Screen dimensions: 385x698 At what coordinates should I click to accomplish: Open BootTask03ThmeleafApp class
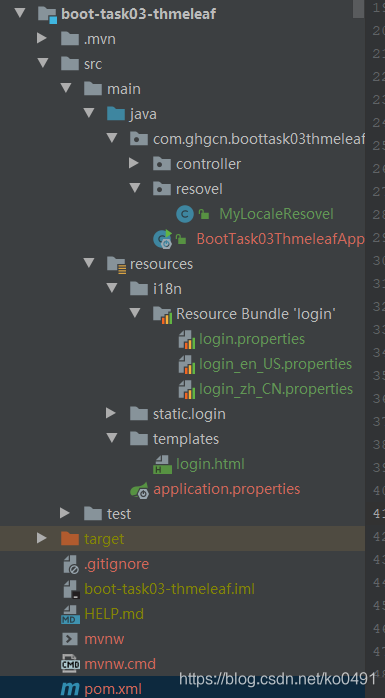click(281, 239)
